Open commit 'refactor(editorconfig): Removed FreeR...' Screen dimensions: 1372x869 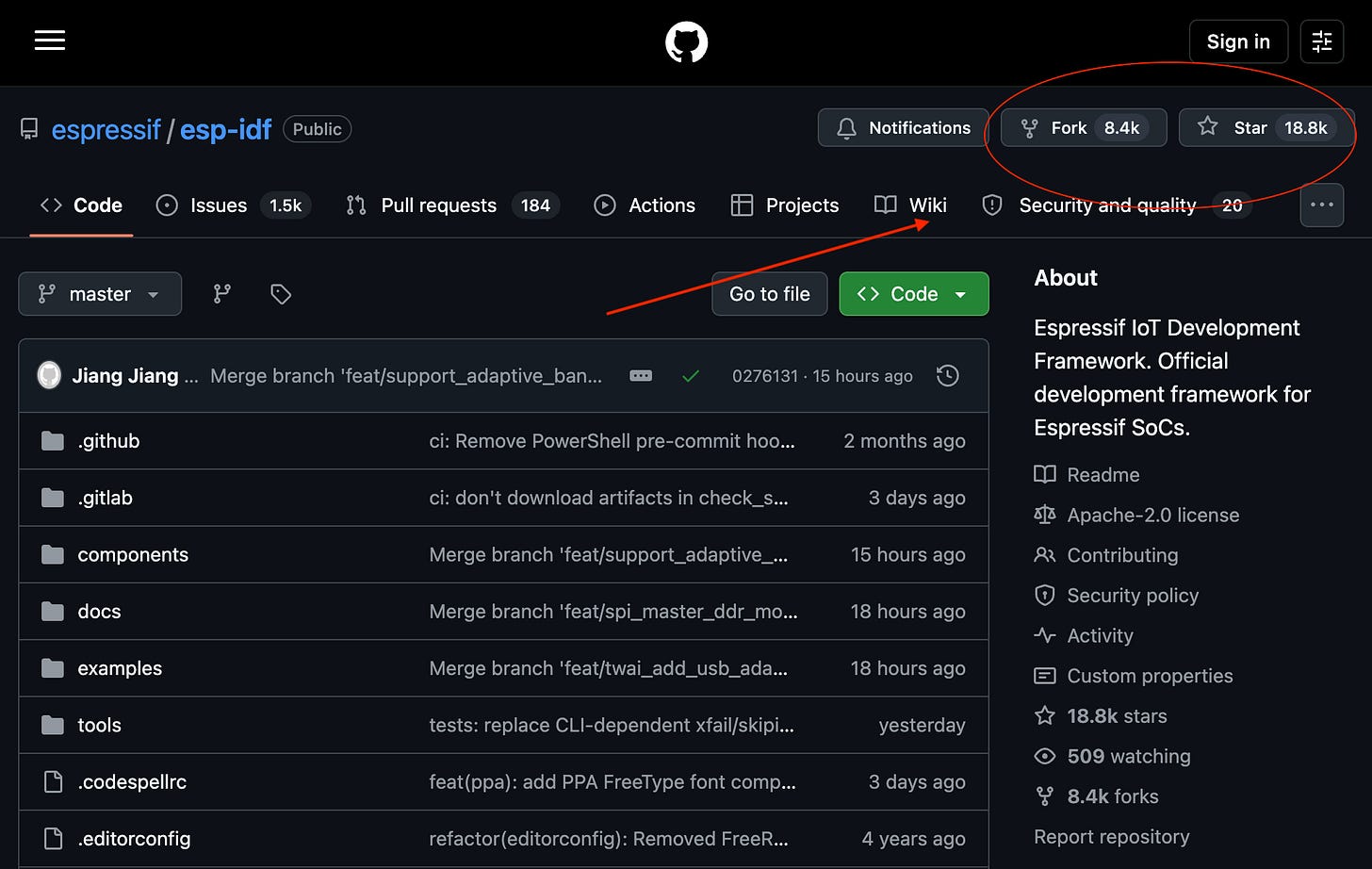pos(609,839)
